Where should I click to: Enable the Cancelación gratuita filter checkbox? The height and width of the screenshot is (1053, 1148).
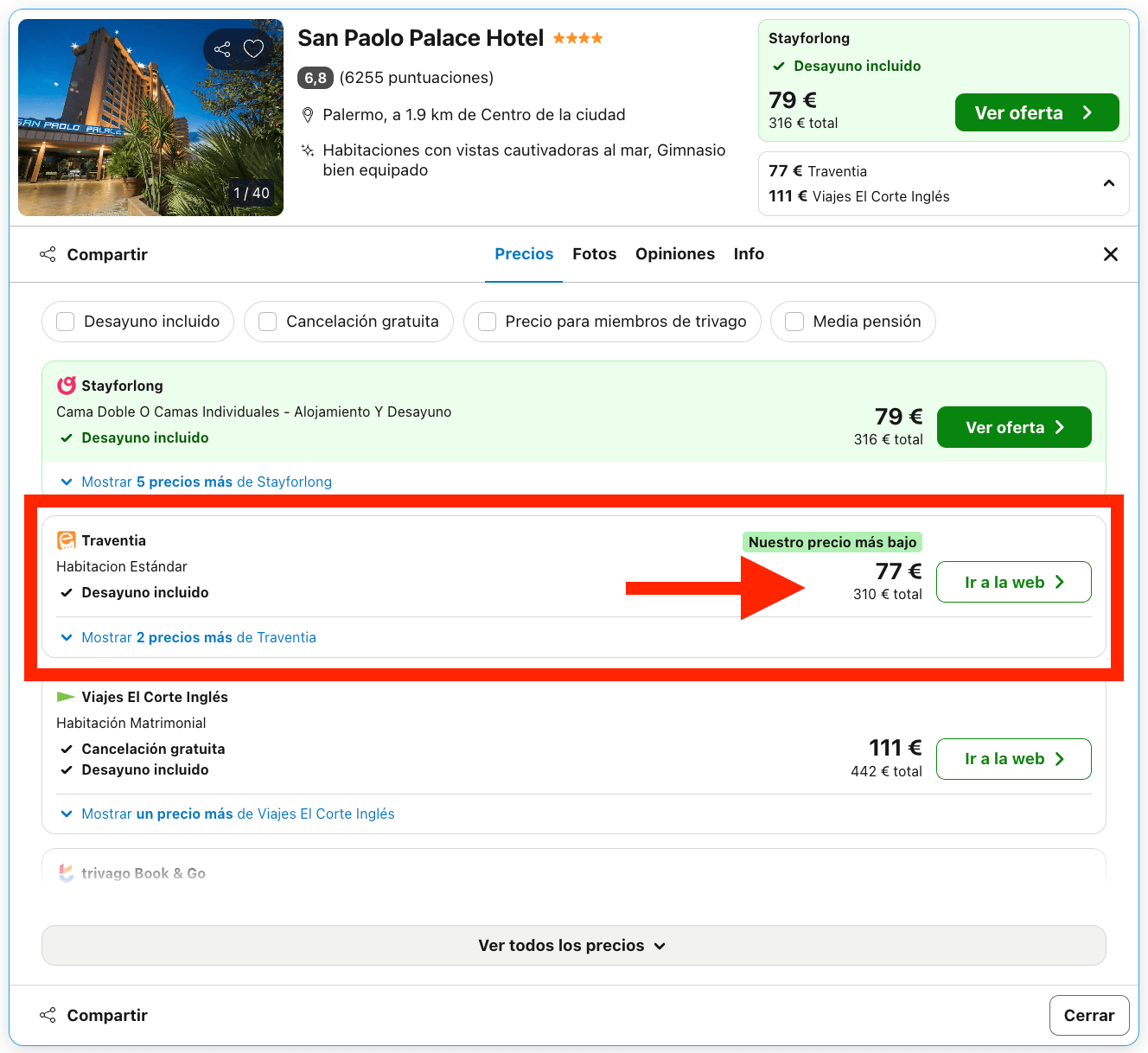point(268,322)
